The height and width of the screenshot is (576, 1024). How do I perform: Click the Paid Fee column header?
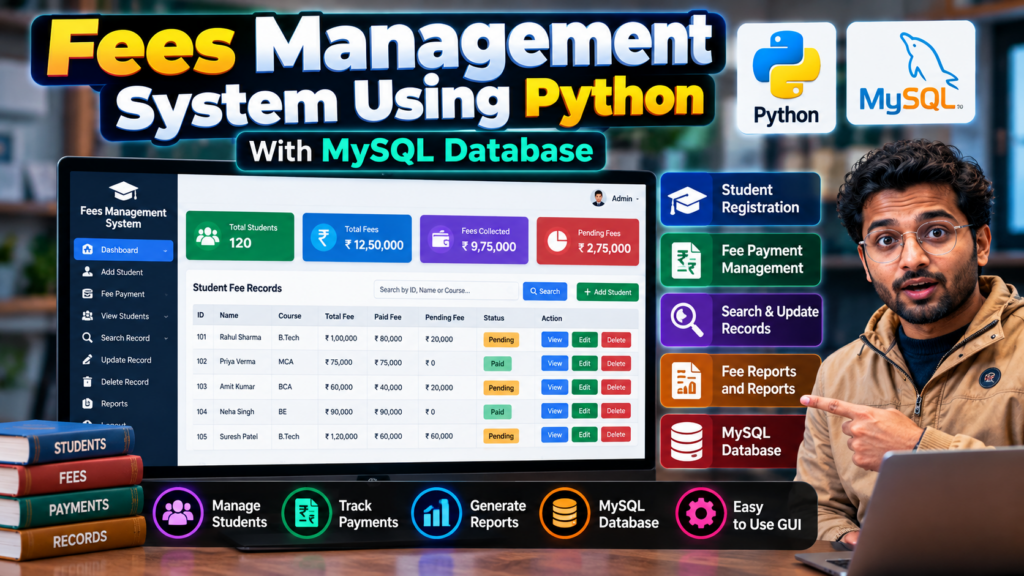click(387, 317)
